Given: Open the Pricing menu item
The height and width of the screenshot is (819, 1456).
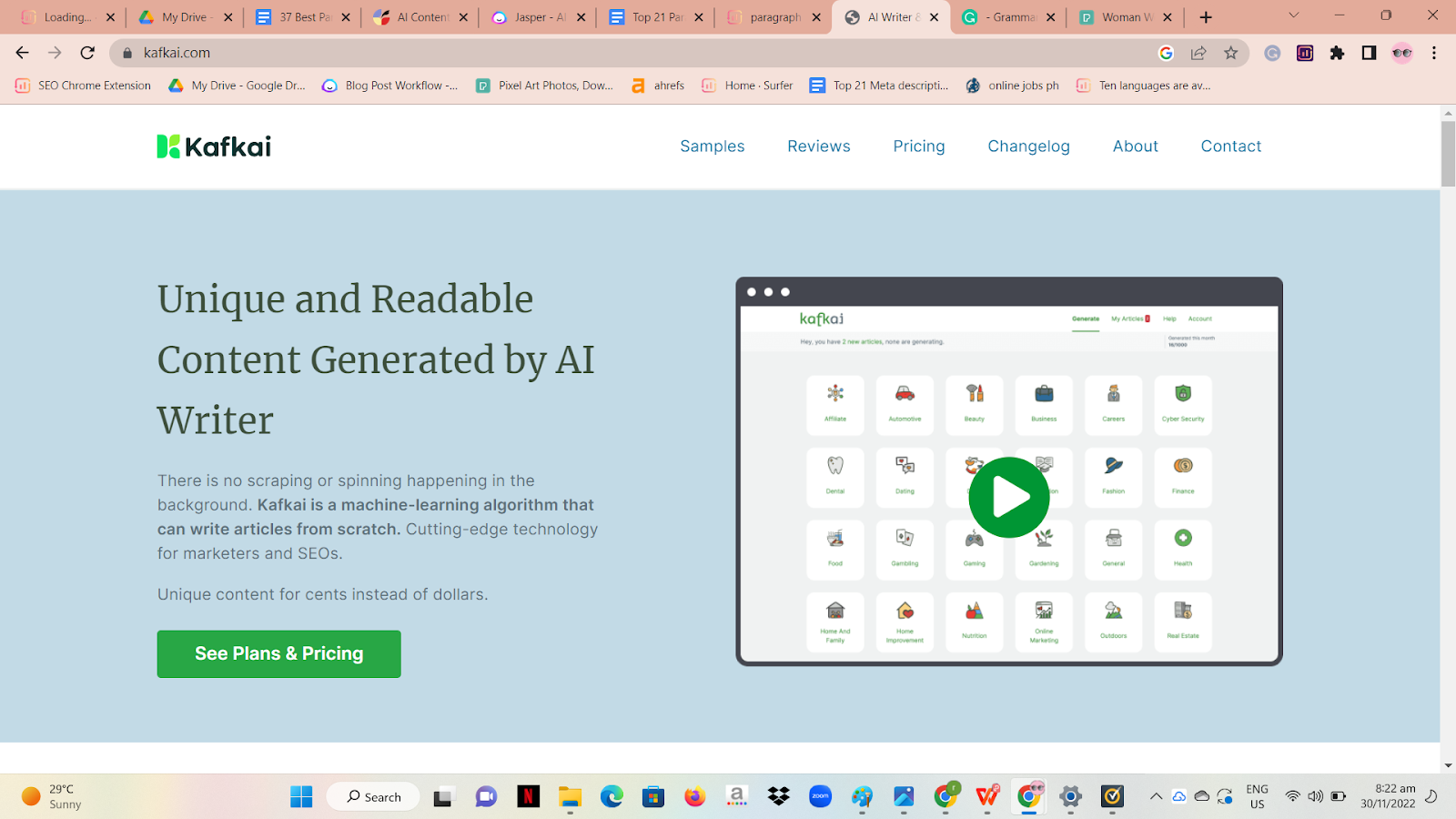Looking at the screenshot, I should 919,147.
